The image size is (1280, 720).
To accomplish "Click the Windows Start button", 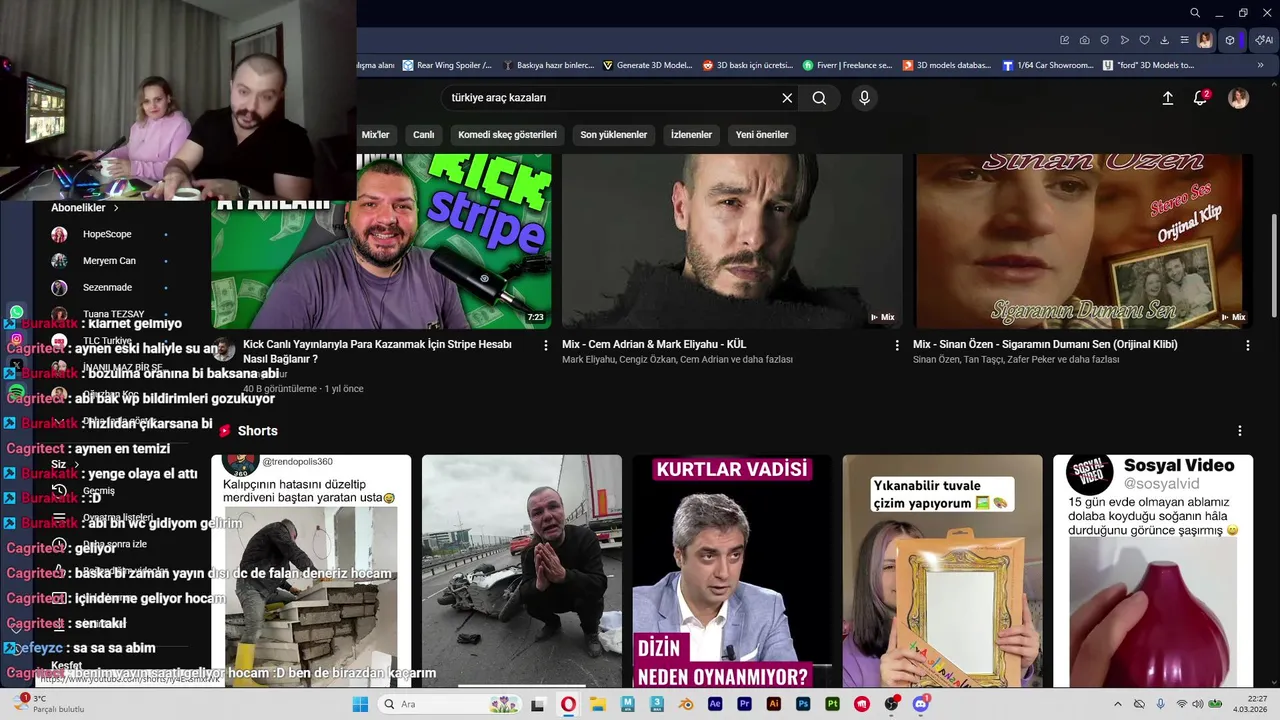I will [360, 704].
